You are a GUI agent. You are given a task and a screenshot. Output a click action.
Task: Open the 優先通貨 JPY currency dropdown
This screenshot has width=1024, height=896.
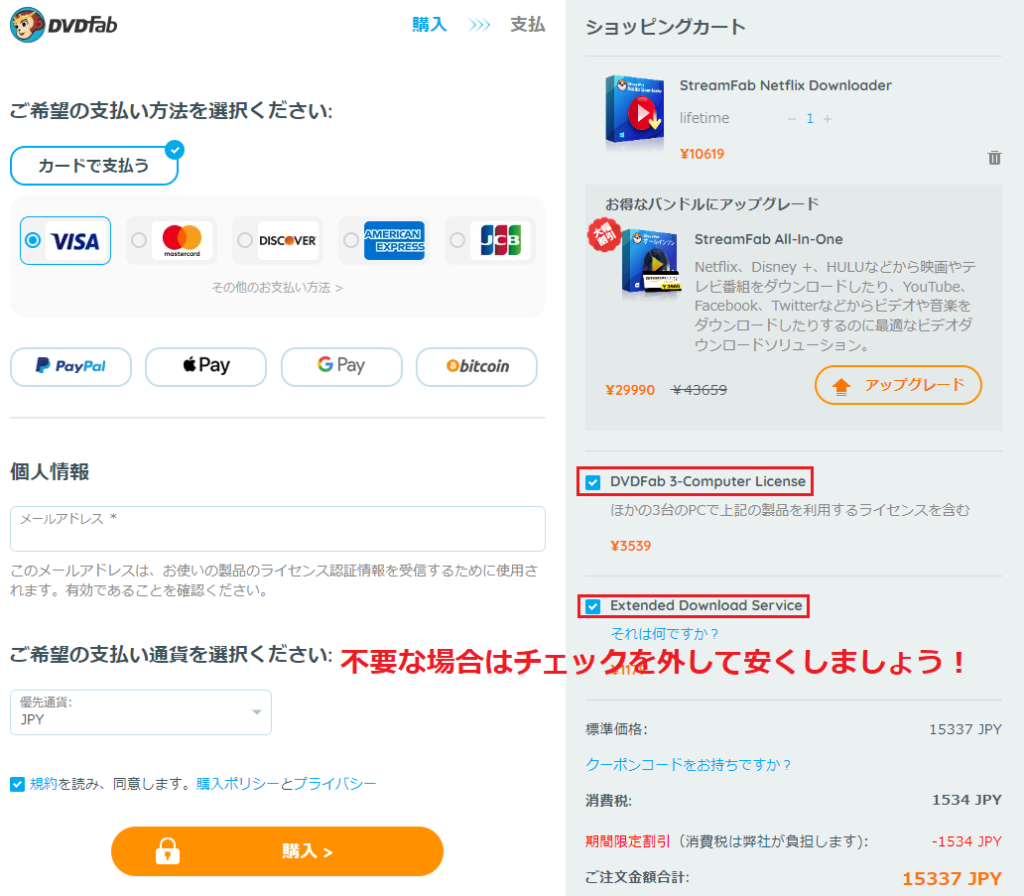[140, 712]
